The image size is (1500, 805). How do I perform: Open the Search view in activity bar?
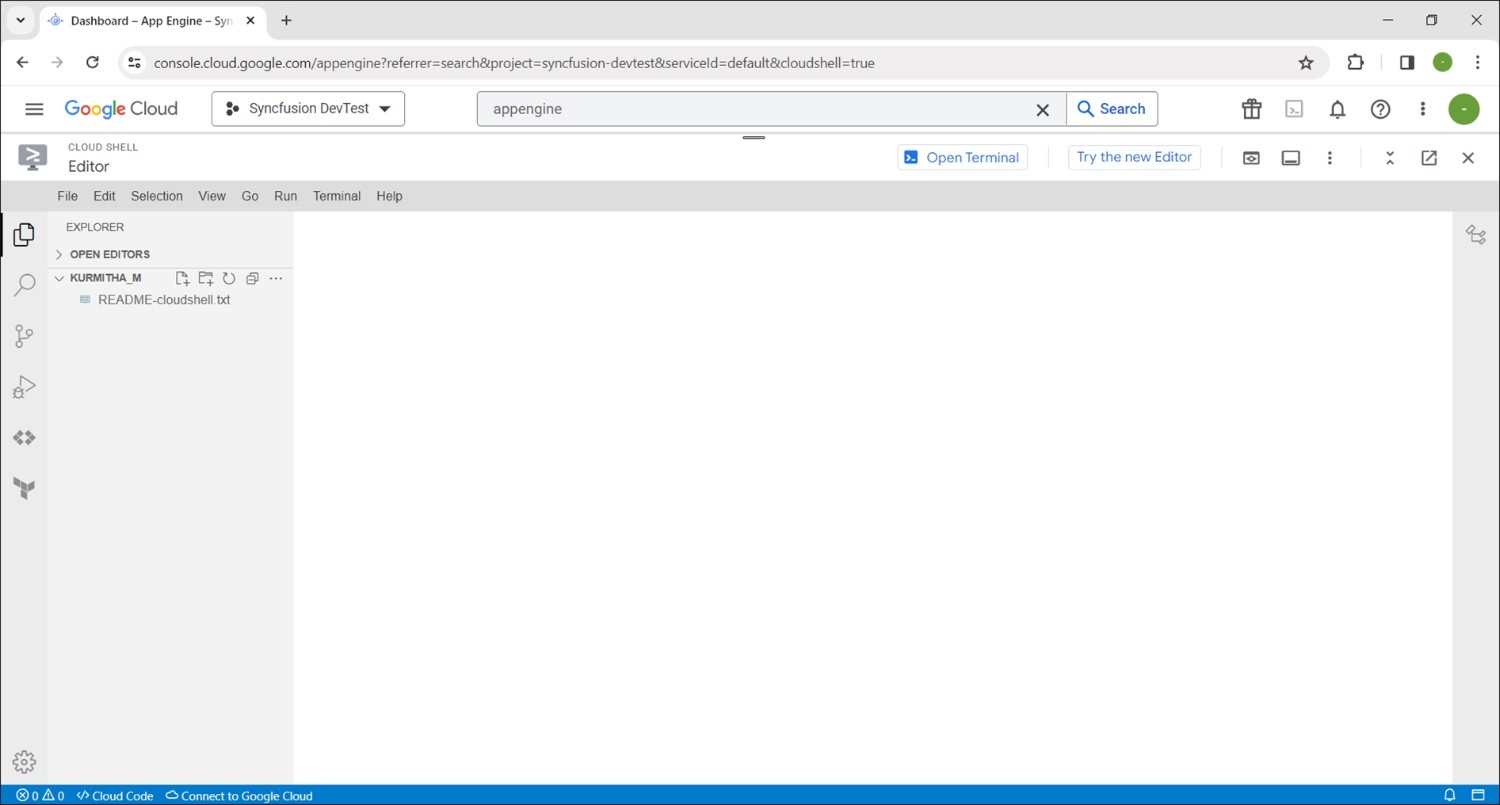pos(24,285)
